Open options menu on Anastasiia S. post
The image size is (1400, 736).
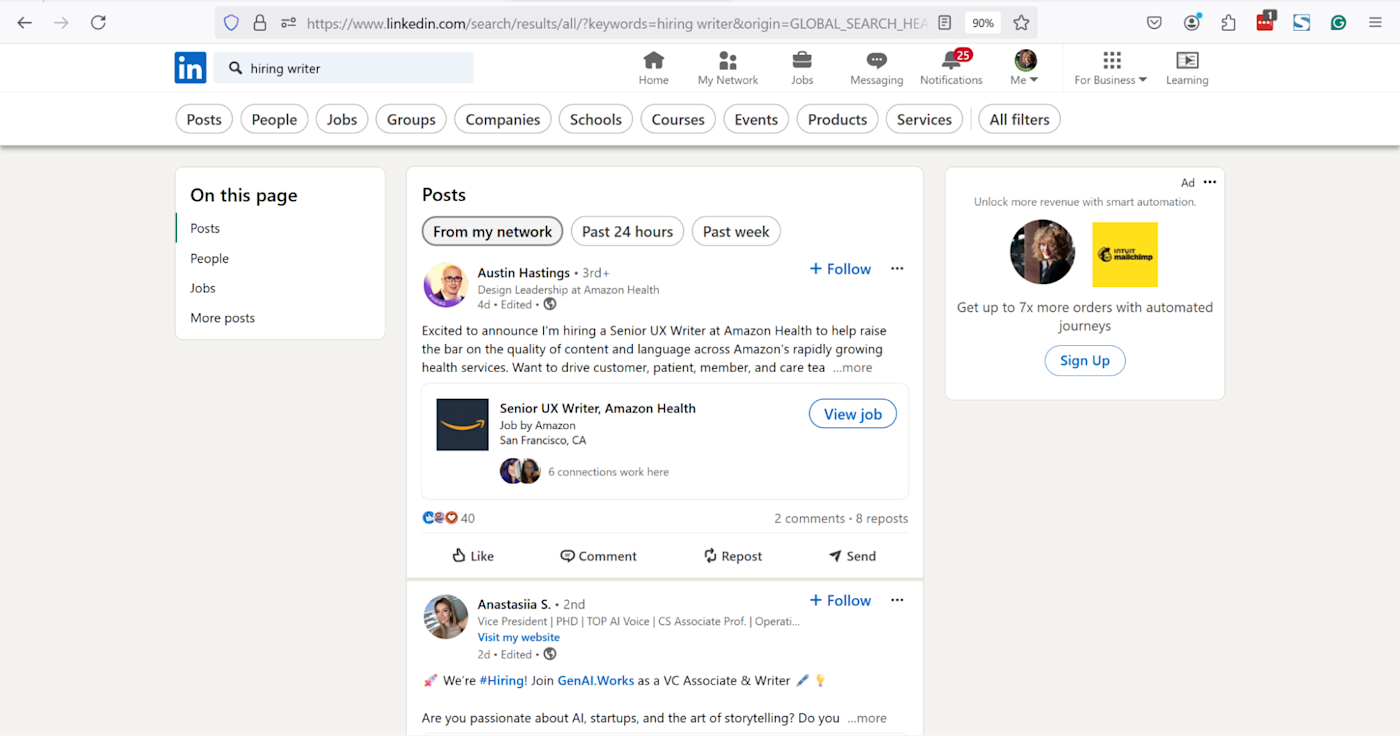(x=897, y=600)
